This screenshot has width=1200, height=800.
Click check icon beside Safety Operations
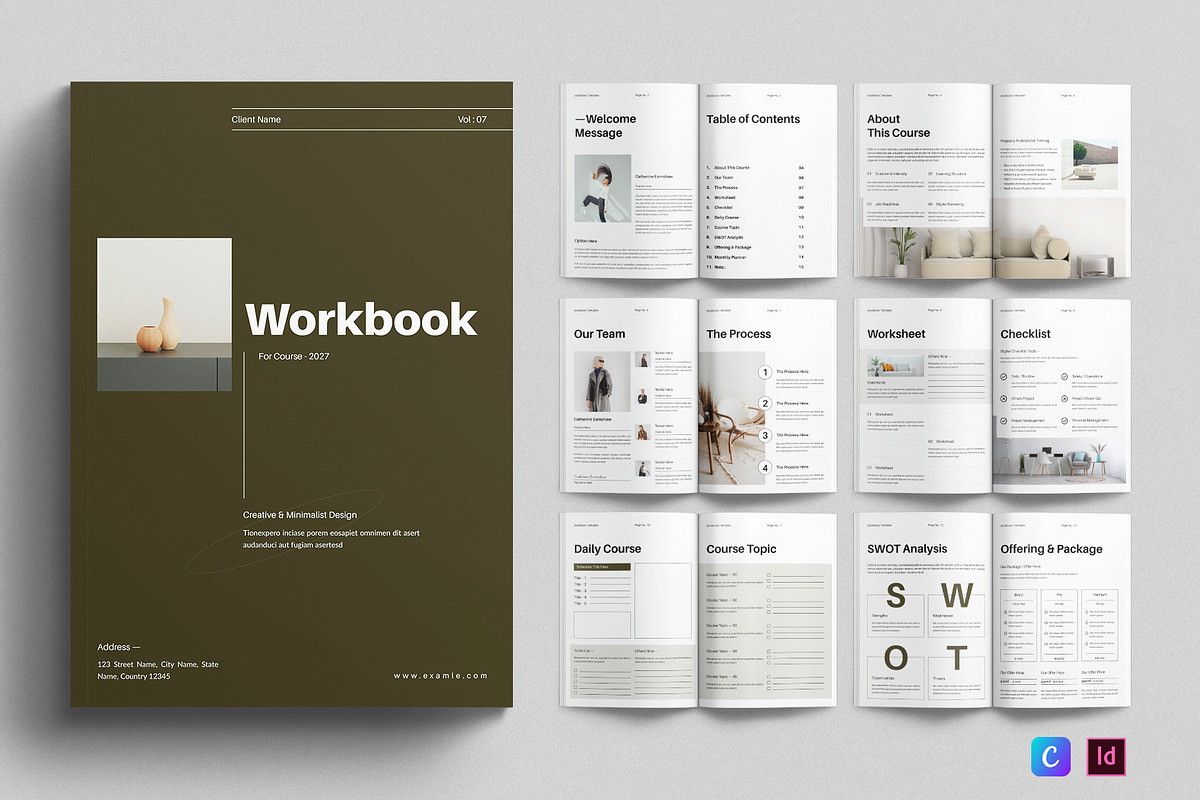coord(1064,377)
